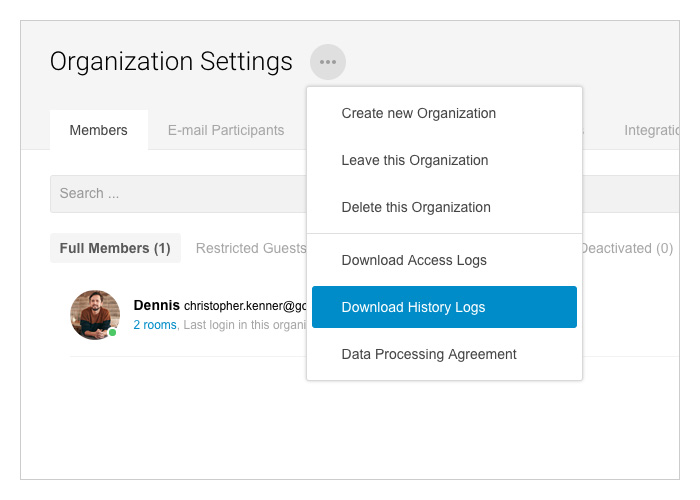Click Dennis's profile avatar picture
The width and height of the screenshot is (700, 500).
[95, 314]
